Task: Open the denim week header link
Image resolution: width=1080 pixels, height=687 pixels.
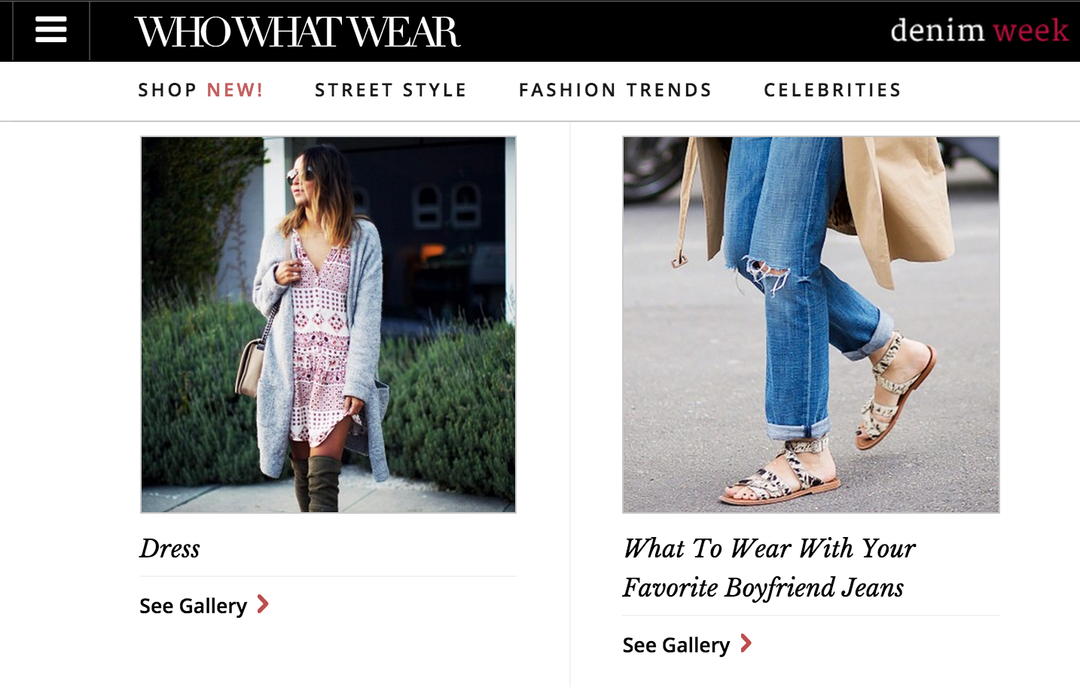Action: [979, 30]
